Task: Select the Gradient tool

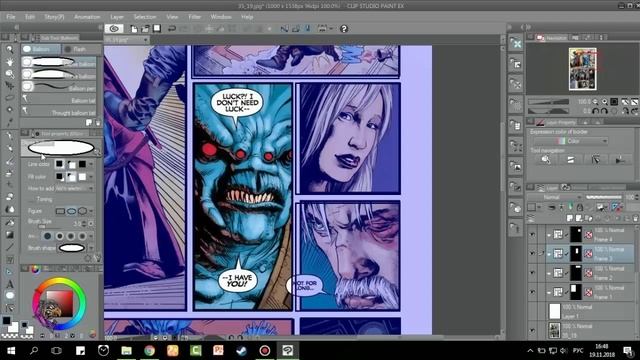Action: pyautogui.click(x=10, y=235)
